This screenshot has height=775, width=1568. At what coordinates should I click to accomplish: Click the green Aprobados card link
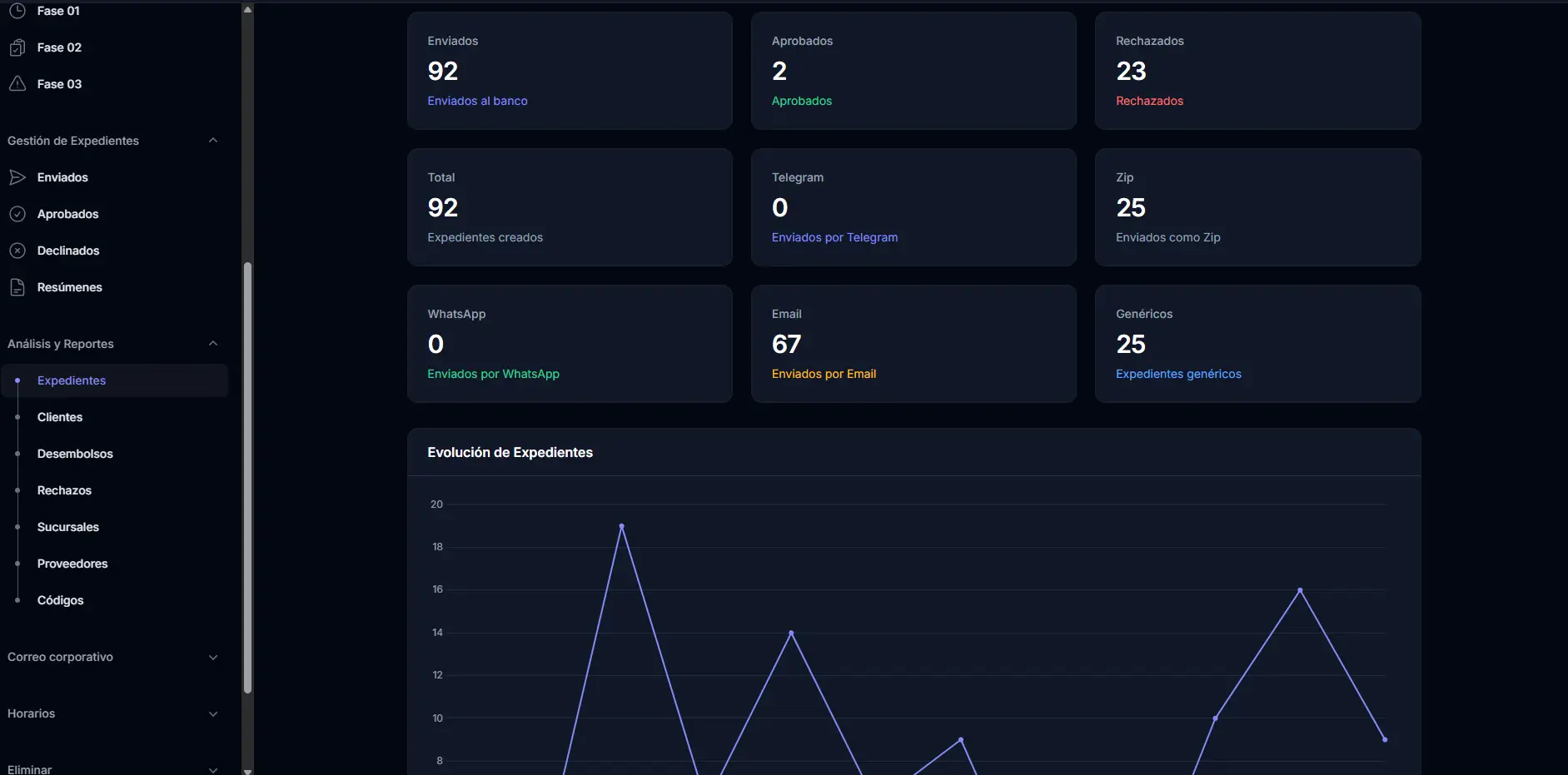pyautogui.click(x=802, y=101)
